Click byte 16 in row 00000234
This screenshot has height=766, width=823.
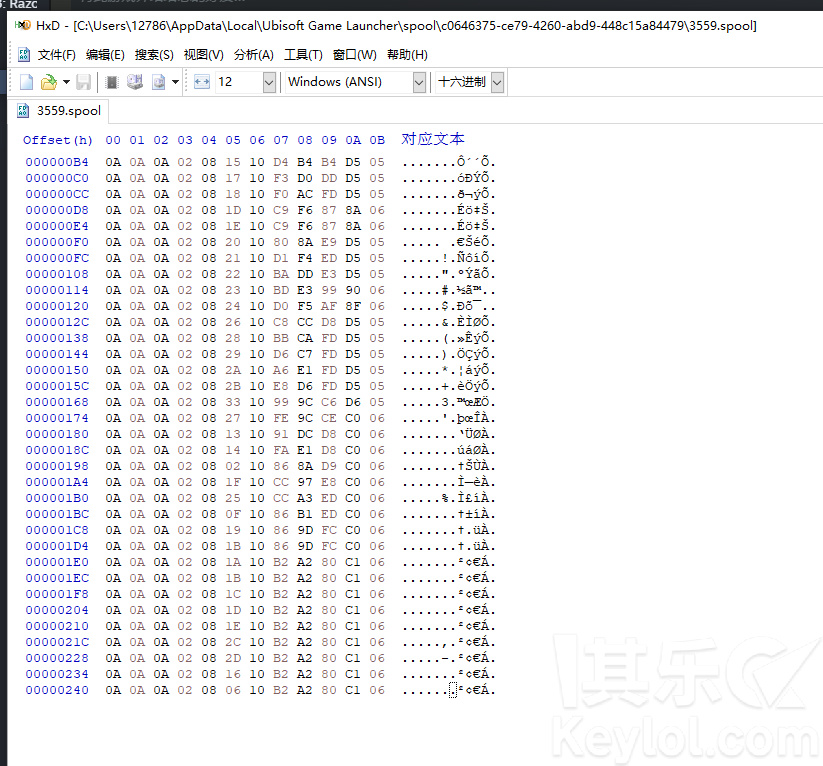[x=233, y=674]
